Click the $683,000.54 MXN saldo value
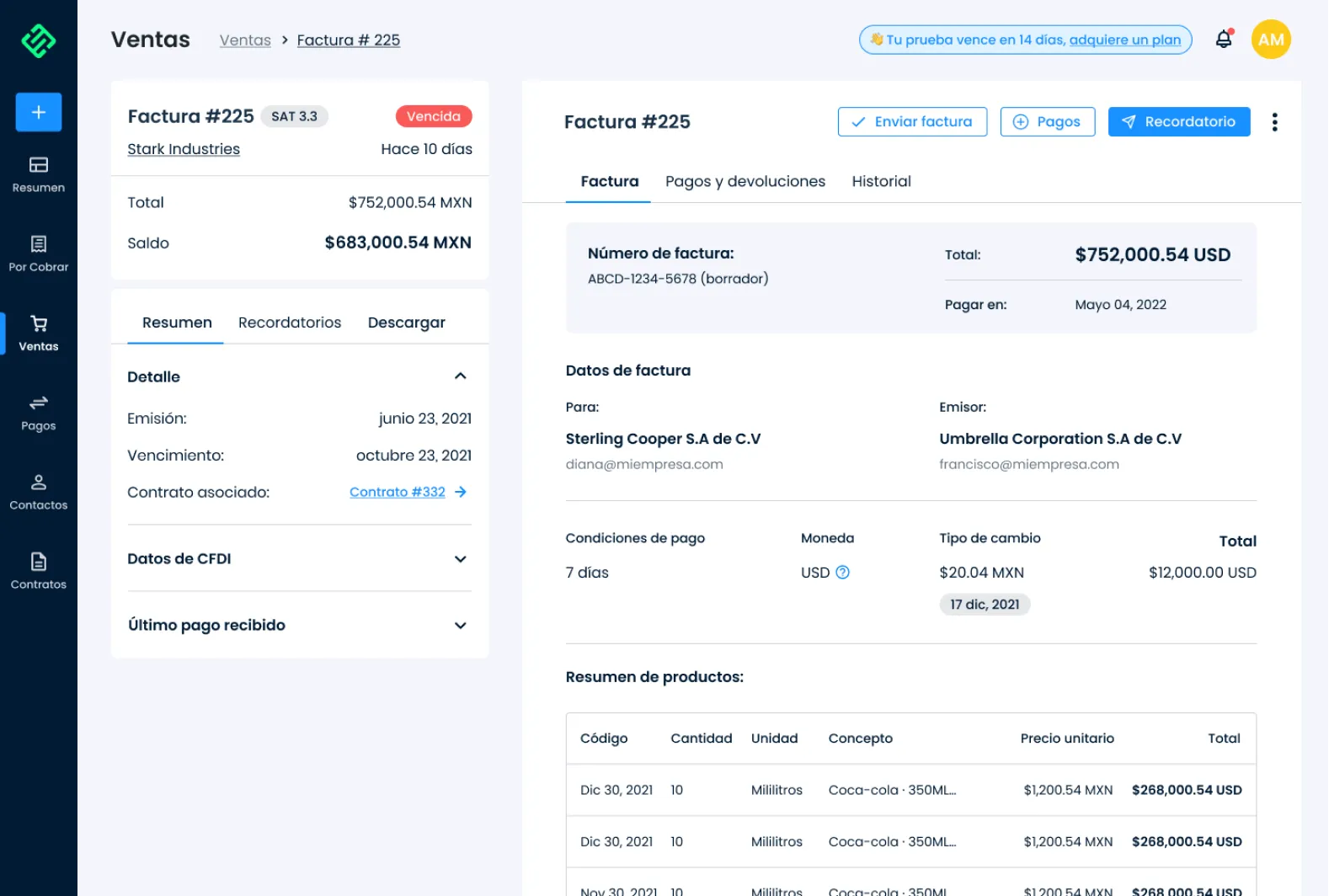The height and width of the screenshot is (896, 1329). tap(398, 243)
